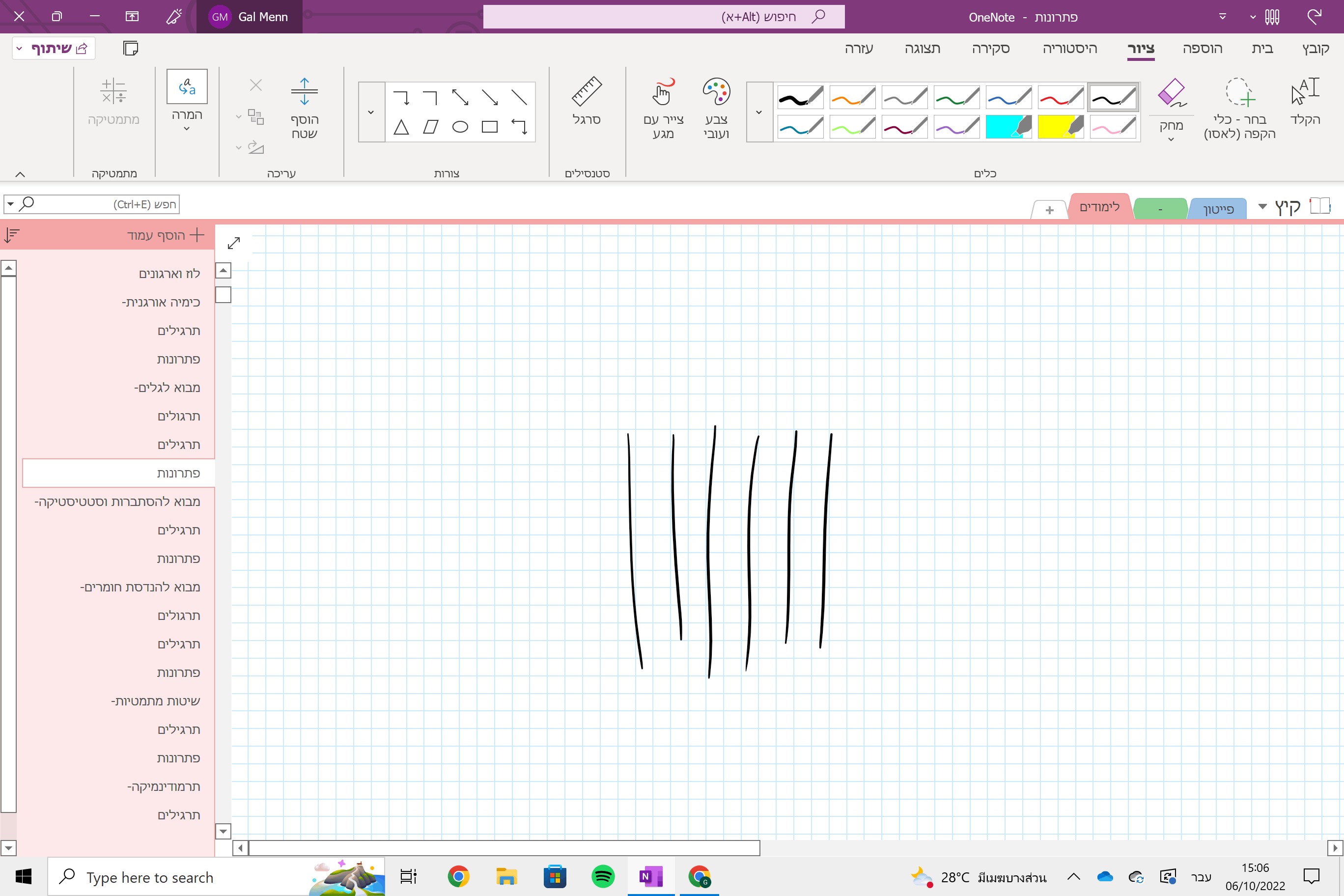Switch to the History (היסטוריה) tab
The image size is (1344, 896).
(x=1070, y=49)
